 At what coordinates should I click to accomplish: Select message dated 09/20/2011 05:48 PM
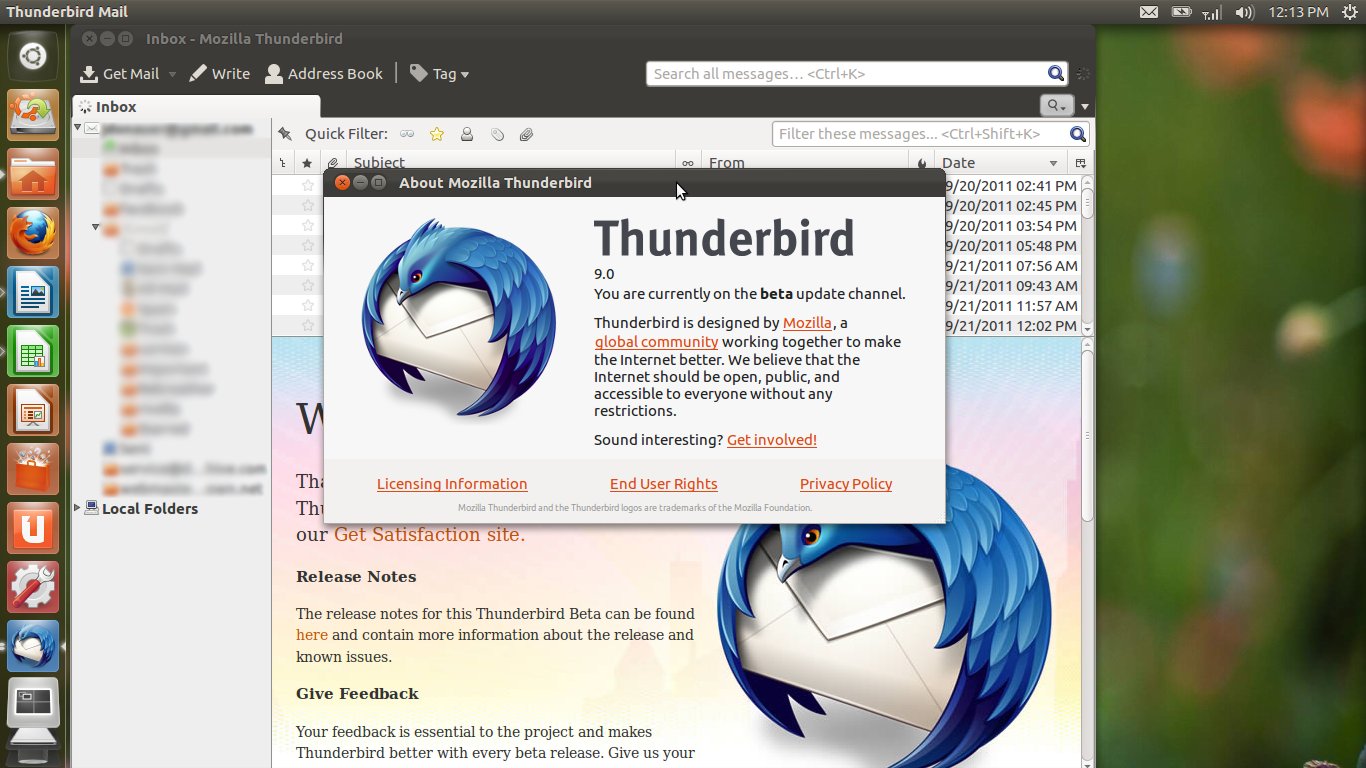coord(676,246)
